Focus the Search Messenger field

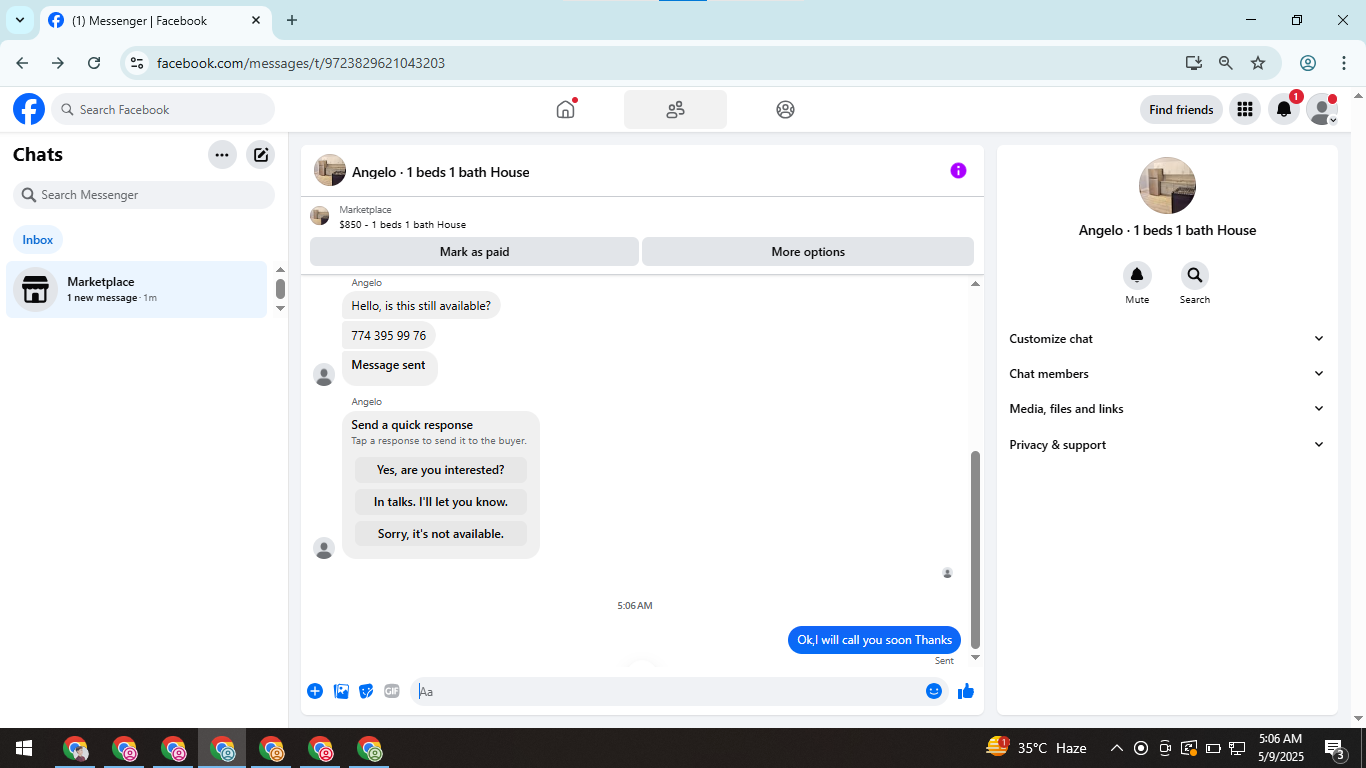[x=144, y=195]
